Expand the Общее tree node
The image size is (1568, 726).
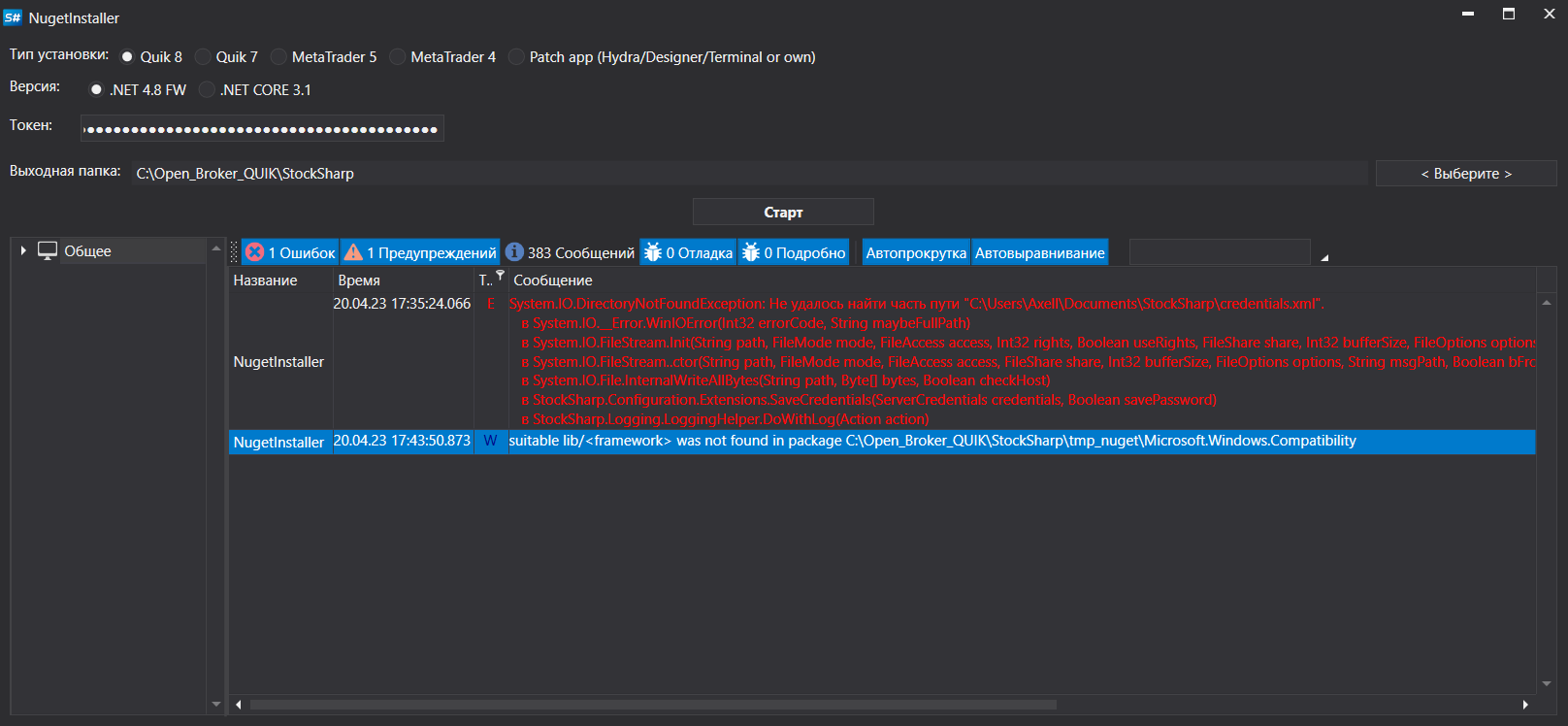point(23,250)
